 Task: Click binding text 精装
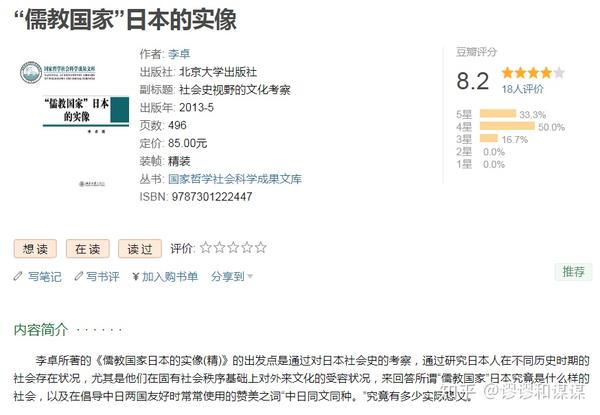coord(179,161)
